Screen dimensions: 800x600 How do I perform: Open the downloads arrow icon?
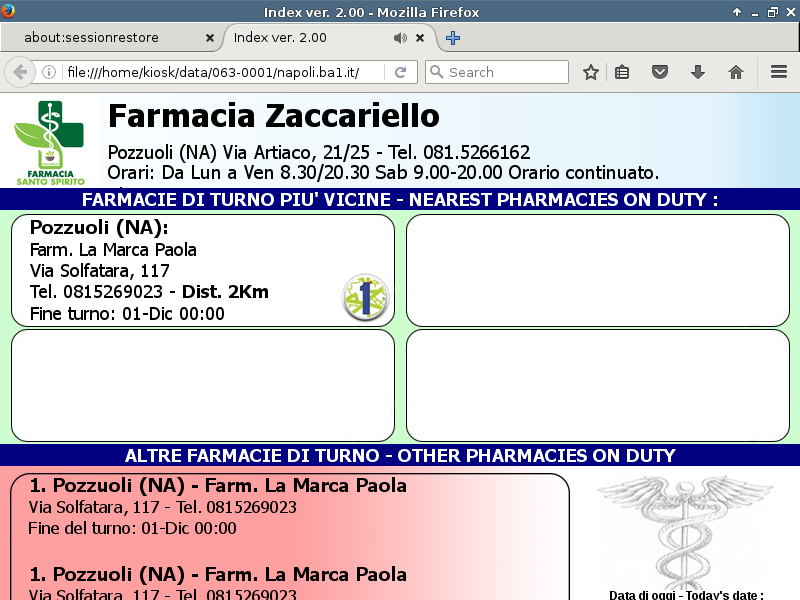coord(698,72)
